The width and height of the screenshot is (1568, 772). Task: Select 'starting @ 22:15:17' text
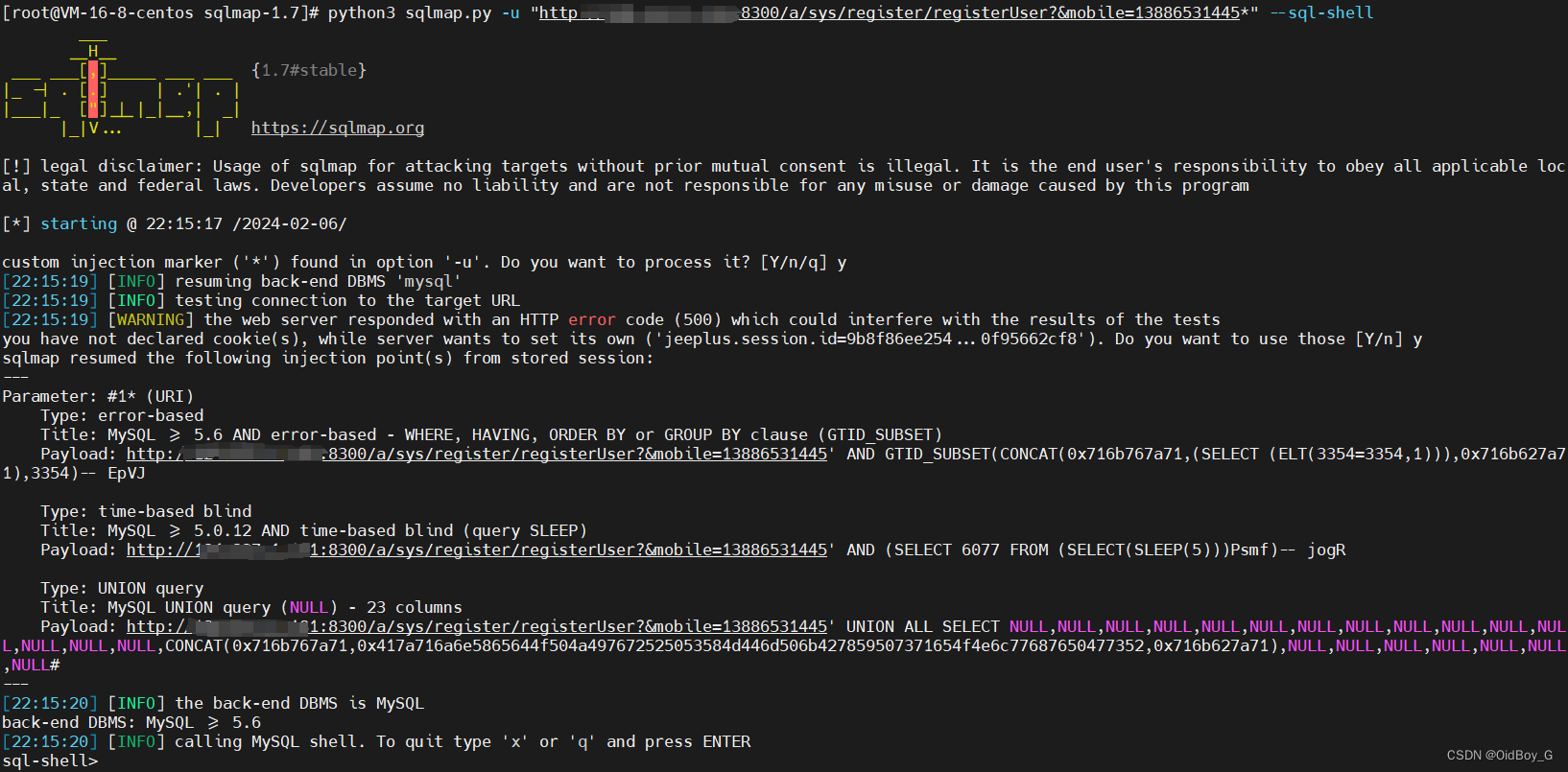pyautogui.click(x=131, y=223)
